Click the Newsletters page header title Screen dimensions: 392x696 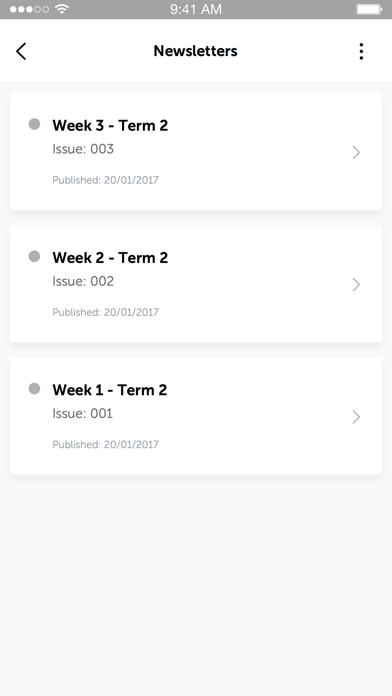coord(195,51)
